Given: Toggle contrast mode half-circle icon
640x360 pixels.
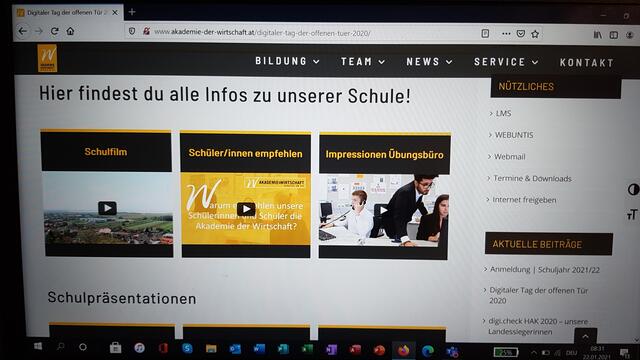Looking at the screenshot, I should click(633, 189).
